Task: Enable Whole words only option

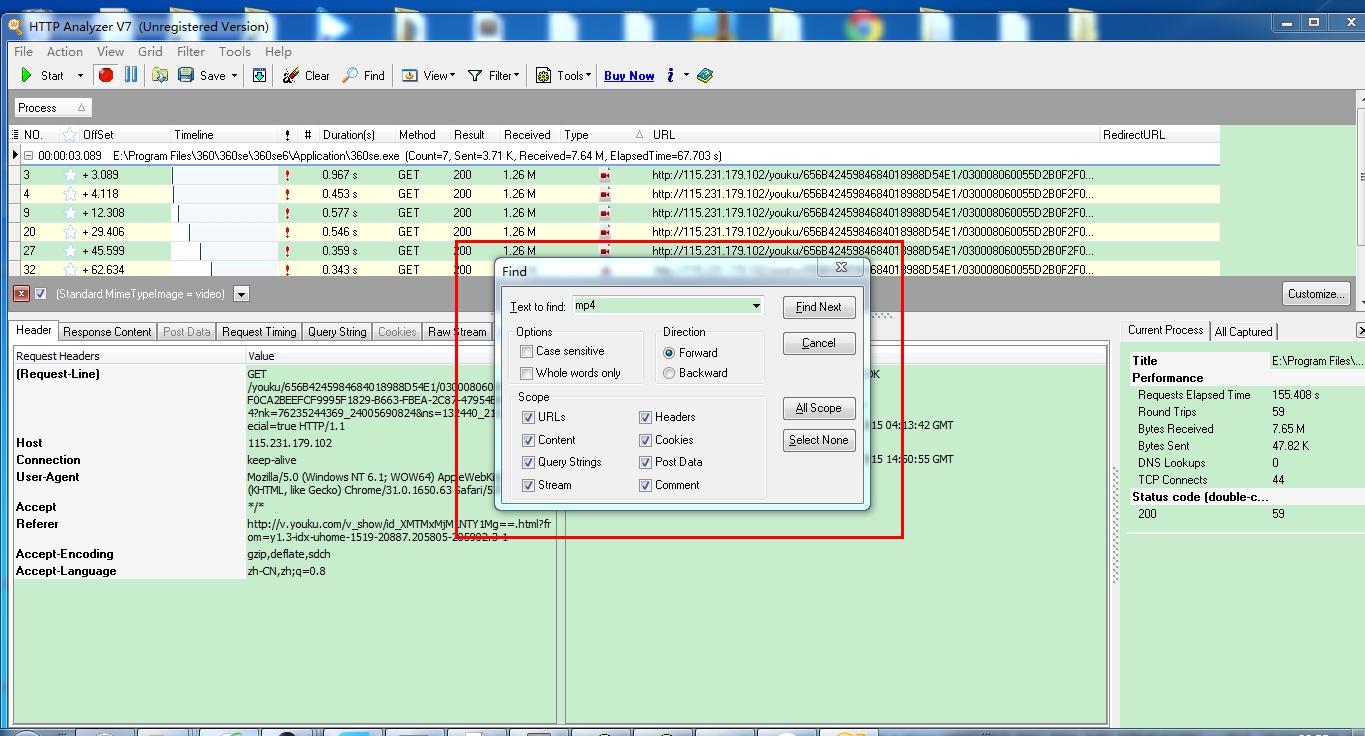Action: (527, 373)
